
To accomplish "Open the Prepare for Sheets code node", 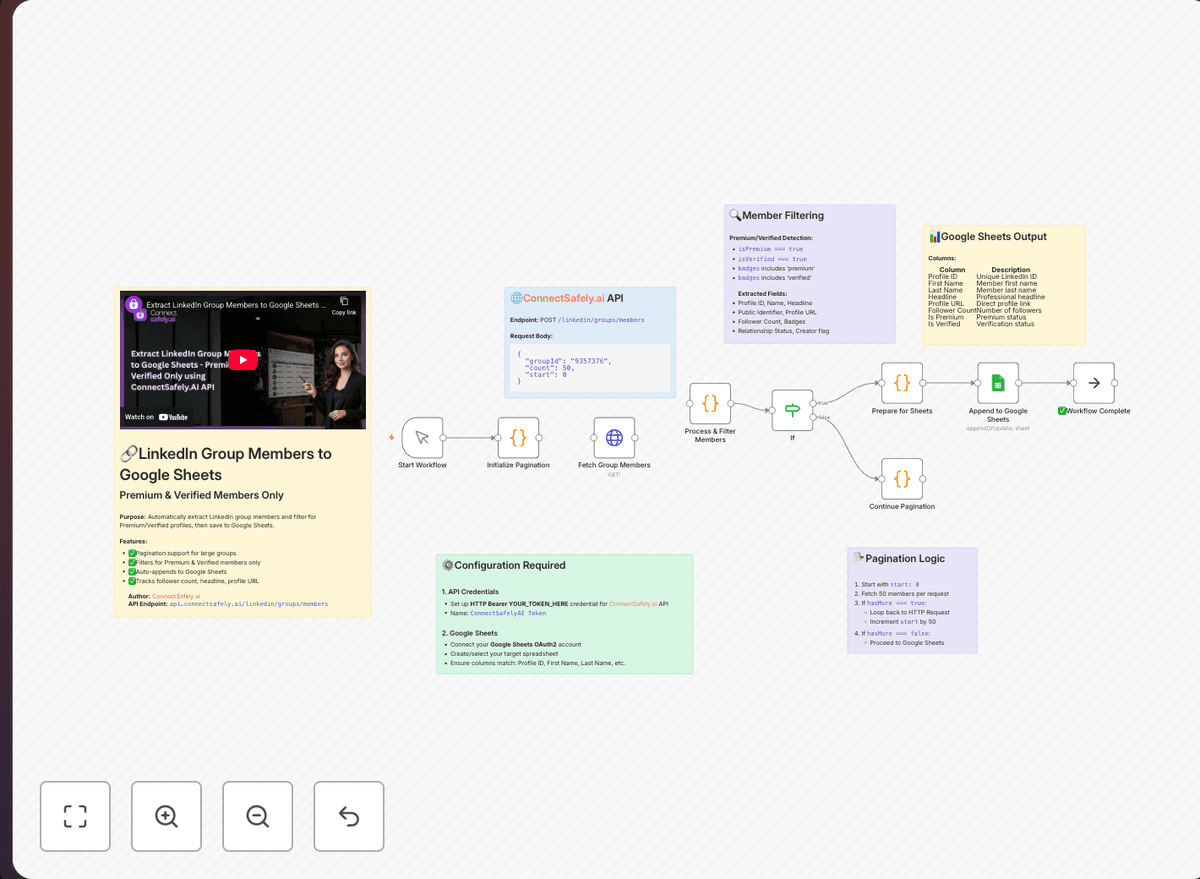I will 901,381.
